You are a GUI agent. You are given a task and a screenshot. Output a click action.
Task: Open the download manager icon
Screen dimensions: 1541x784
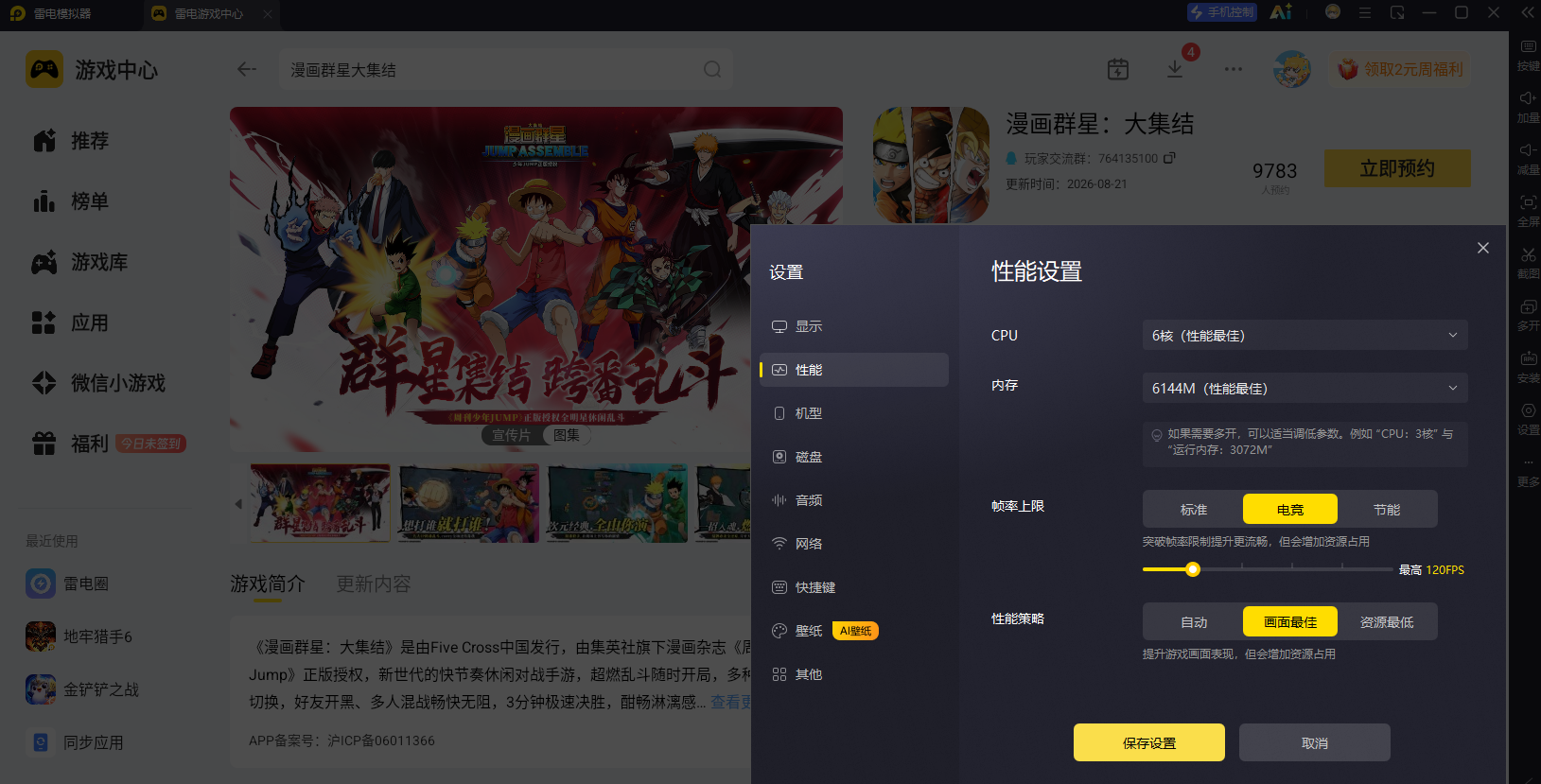coord(1174,69)
